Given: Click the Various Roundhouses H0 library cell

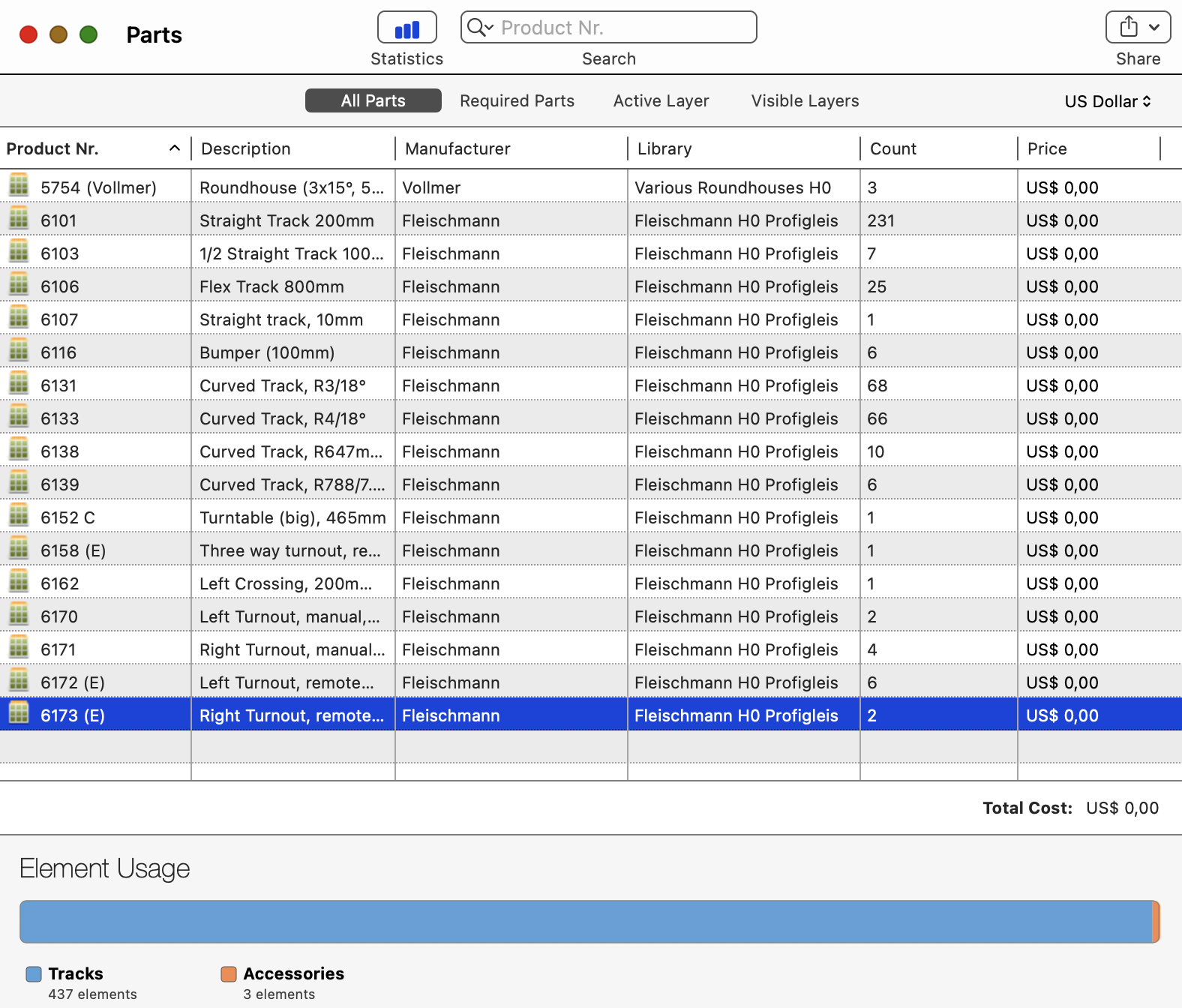Looking at the screenshot, I should tap(733, 187).
